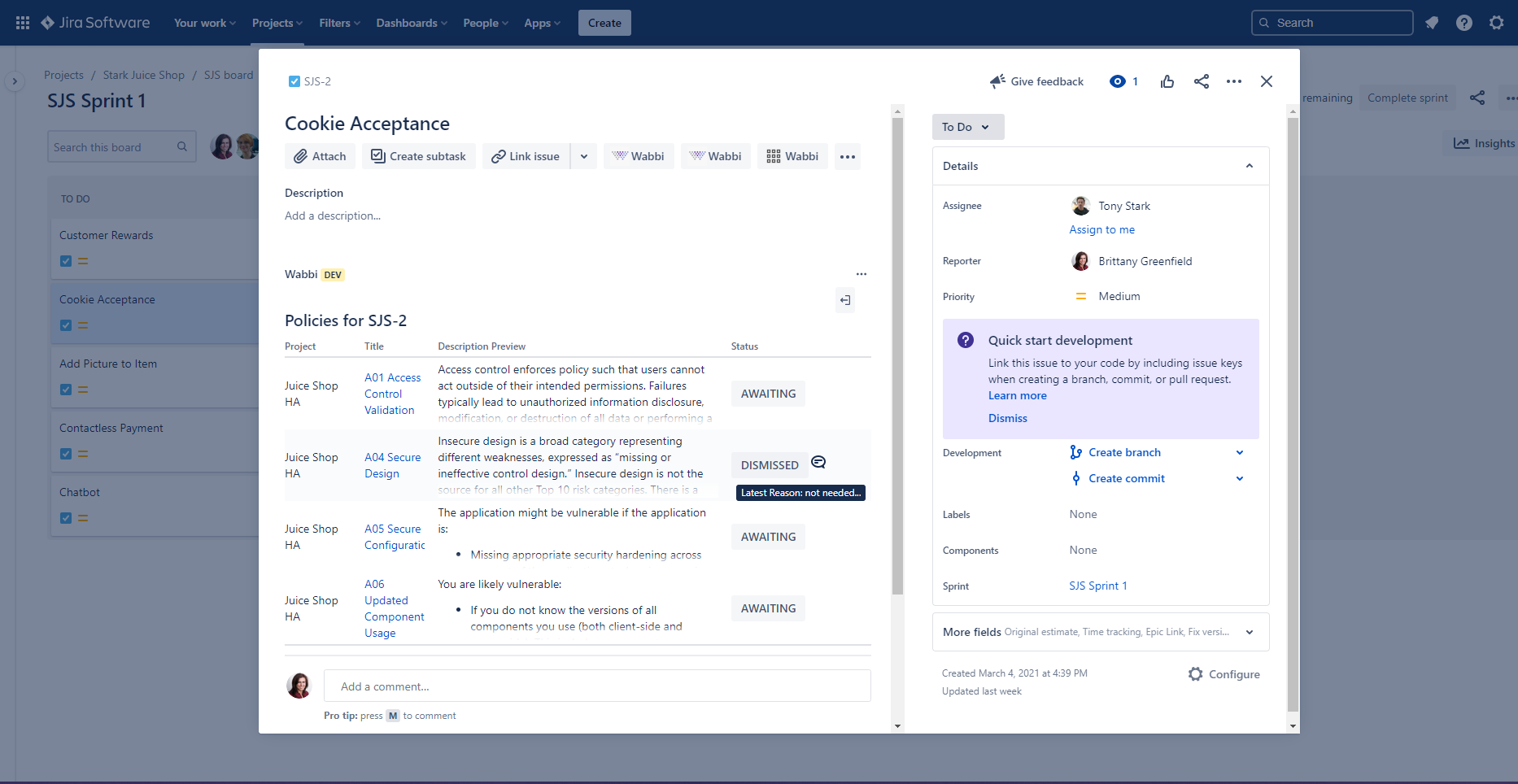Open the Dashboards menu
1518x784 pixels.
412,23
